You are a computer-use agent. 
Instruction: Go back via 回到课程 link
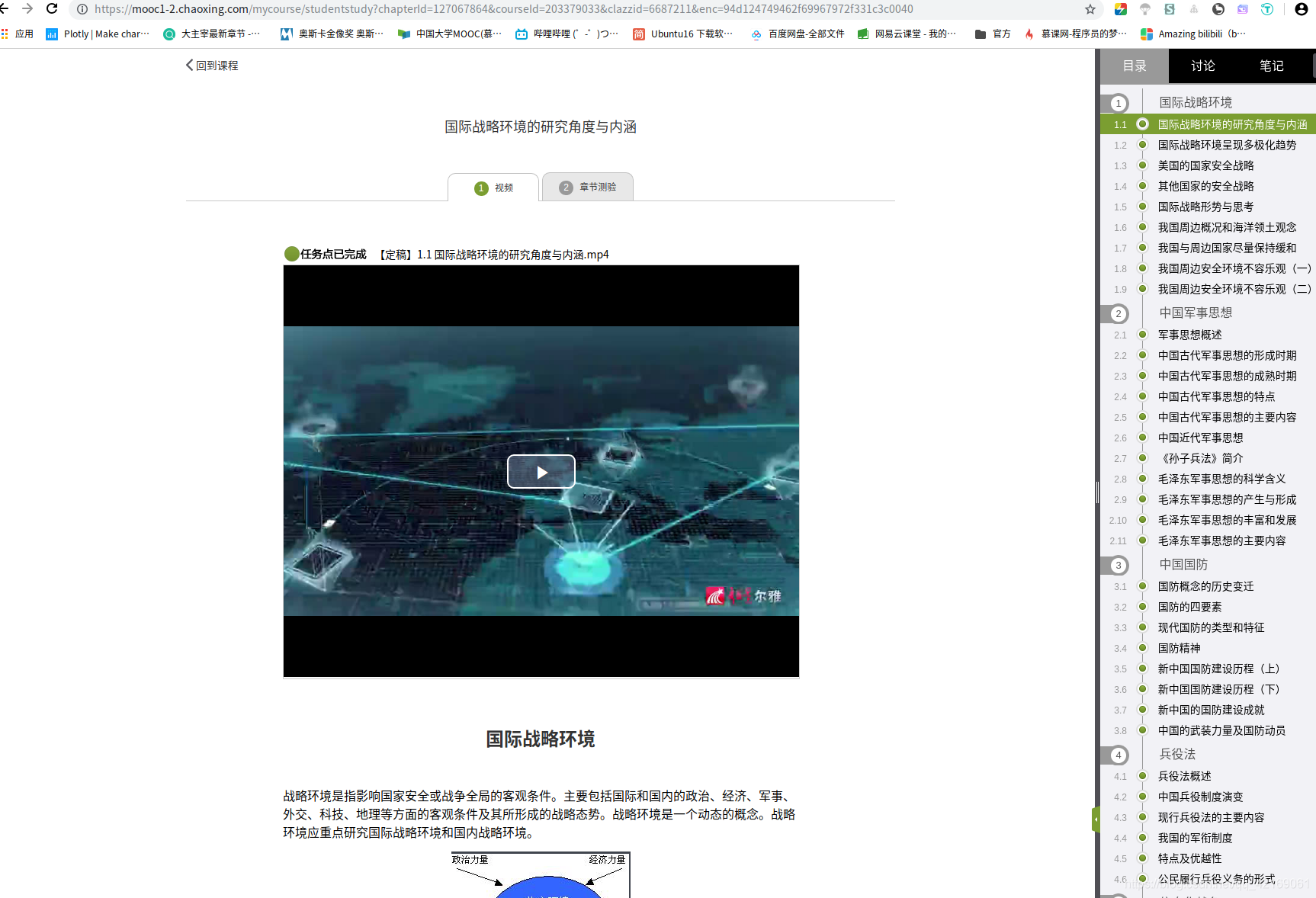[212, 66]
